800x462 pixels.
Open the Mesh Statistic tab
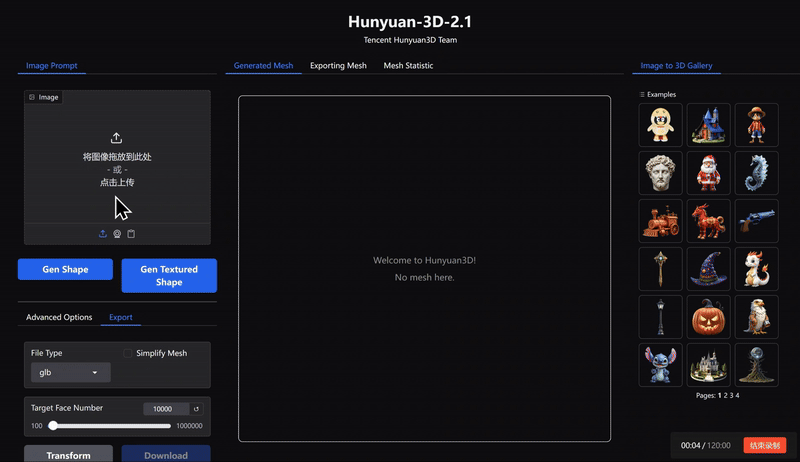tap(408, 66)
